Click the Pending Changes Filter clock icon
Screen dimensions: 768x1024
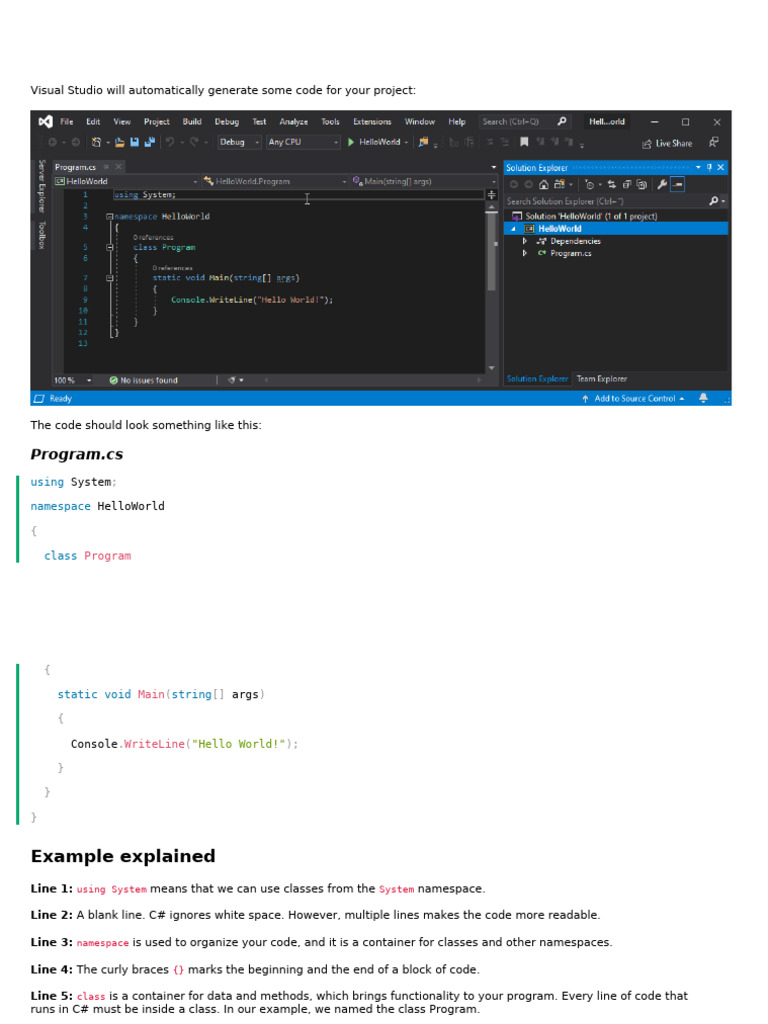pyautogui.click(x=590, y=185)
